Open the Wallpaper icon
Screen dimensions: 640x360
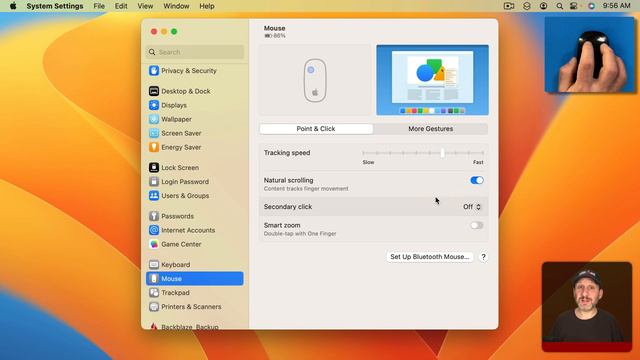tap(154, 119)
